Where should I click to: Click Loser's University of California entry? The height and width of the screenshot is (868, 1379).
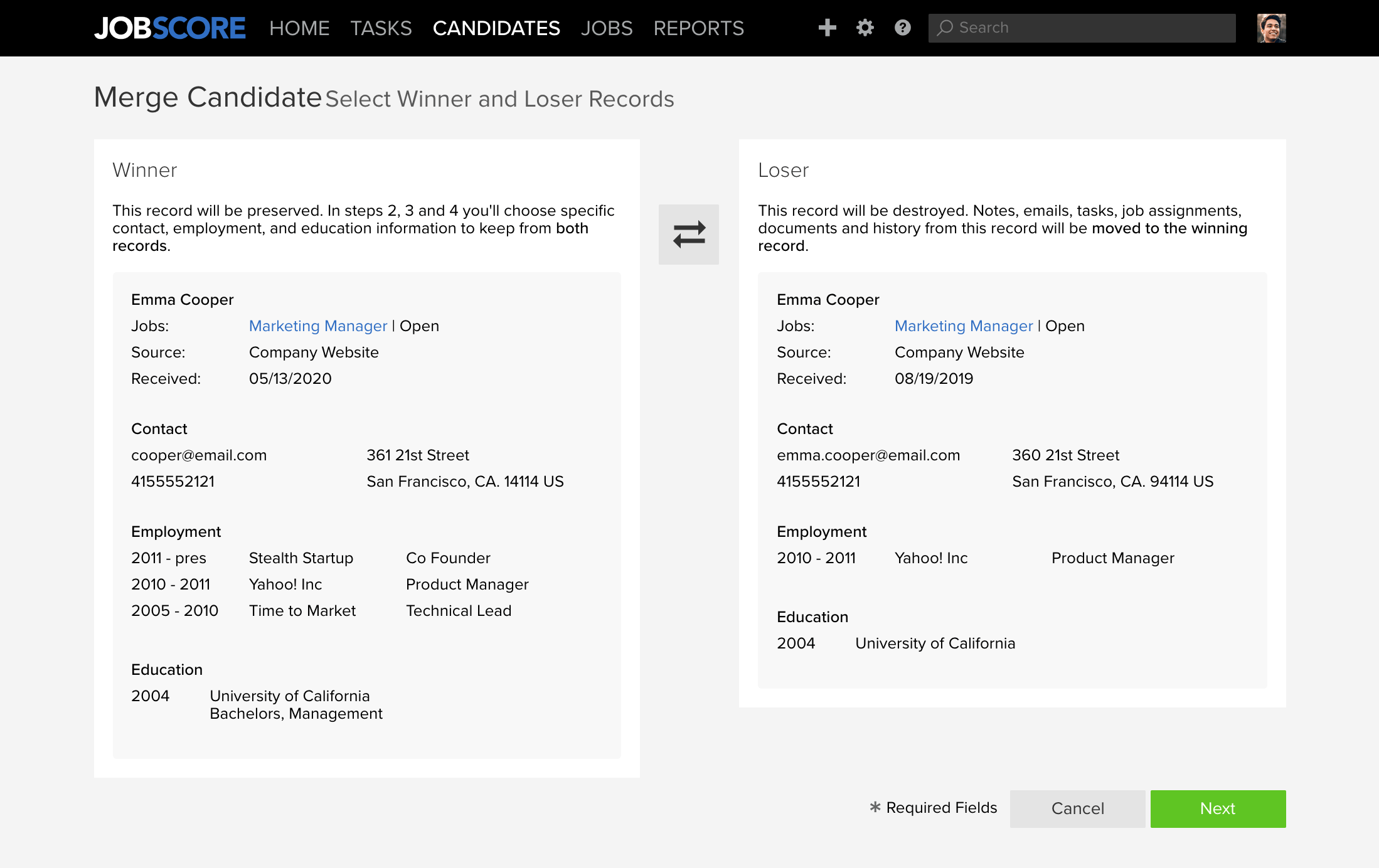[935, 643]
